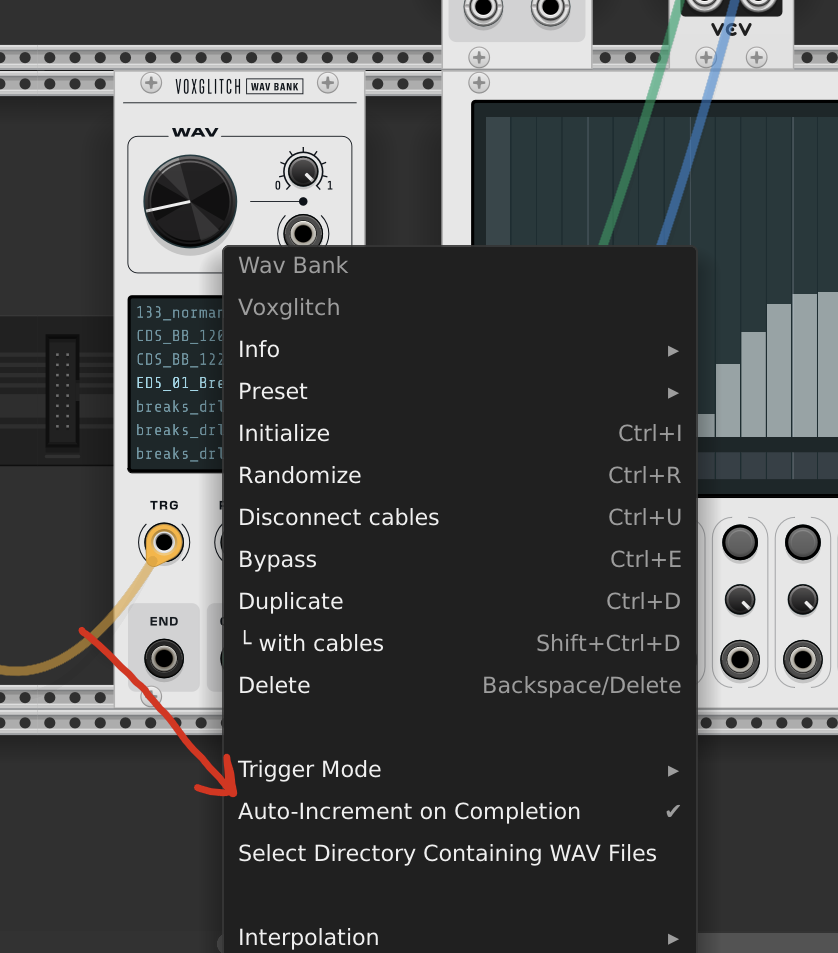Expand the Trigger Mode submenu

click(309, 769)
